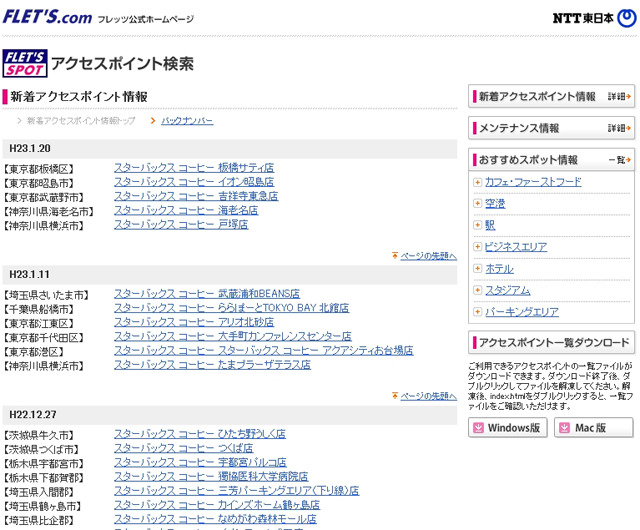The width and height of the screenshot is (640, 530).
Task: Click the Mac版 download arrow icon
Action: click(564, 428)
